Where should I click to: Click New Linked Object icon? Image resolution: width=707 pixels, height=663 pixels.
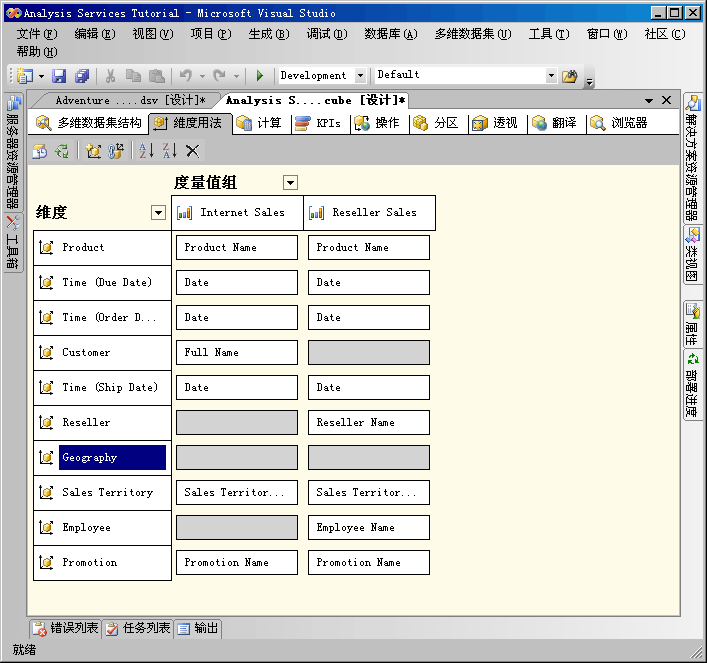[116, 151]
